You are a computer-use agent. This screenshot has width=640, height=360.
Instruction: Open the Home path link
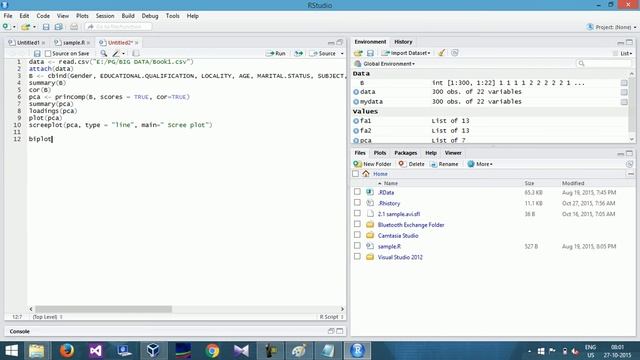click(x=380, y=174)
